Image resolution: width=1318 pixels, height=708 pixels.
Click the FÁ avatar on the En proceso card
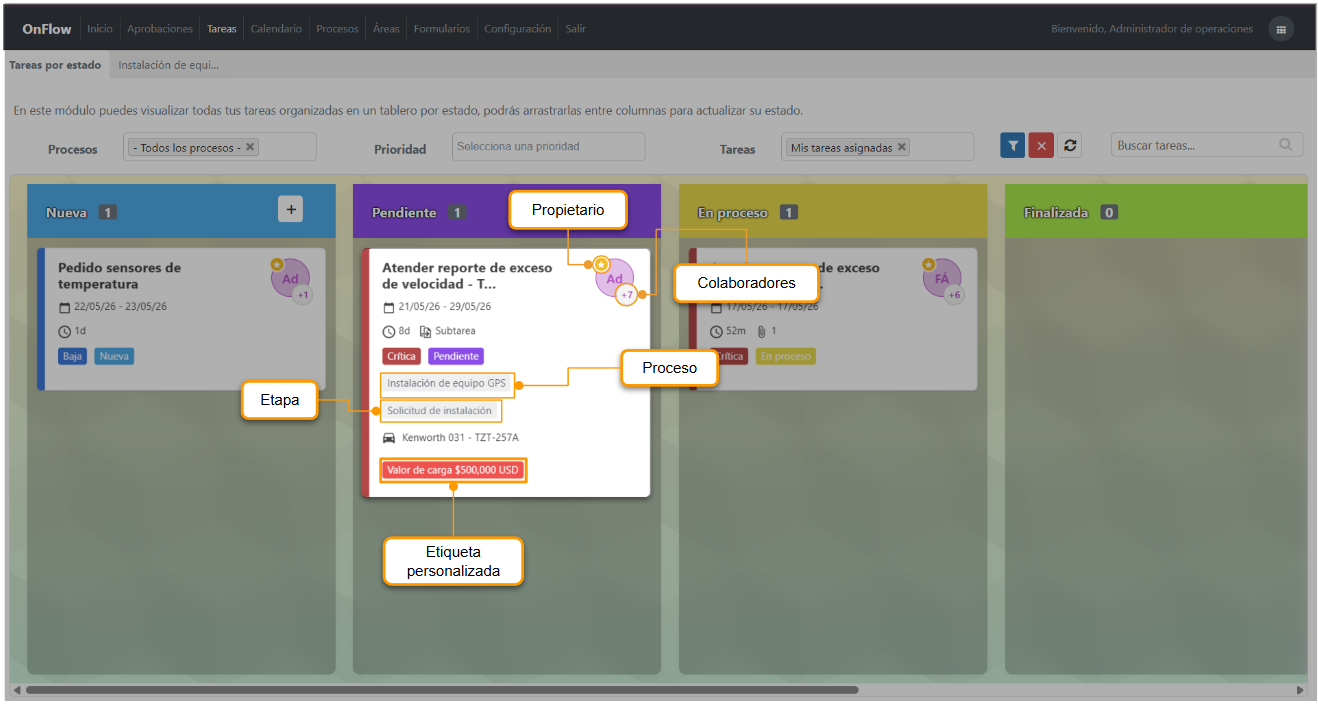942,278
